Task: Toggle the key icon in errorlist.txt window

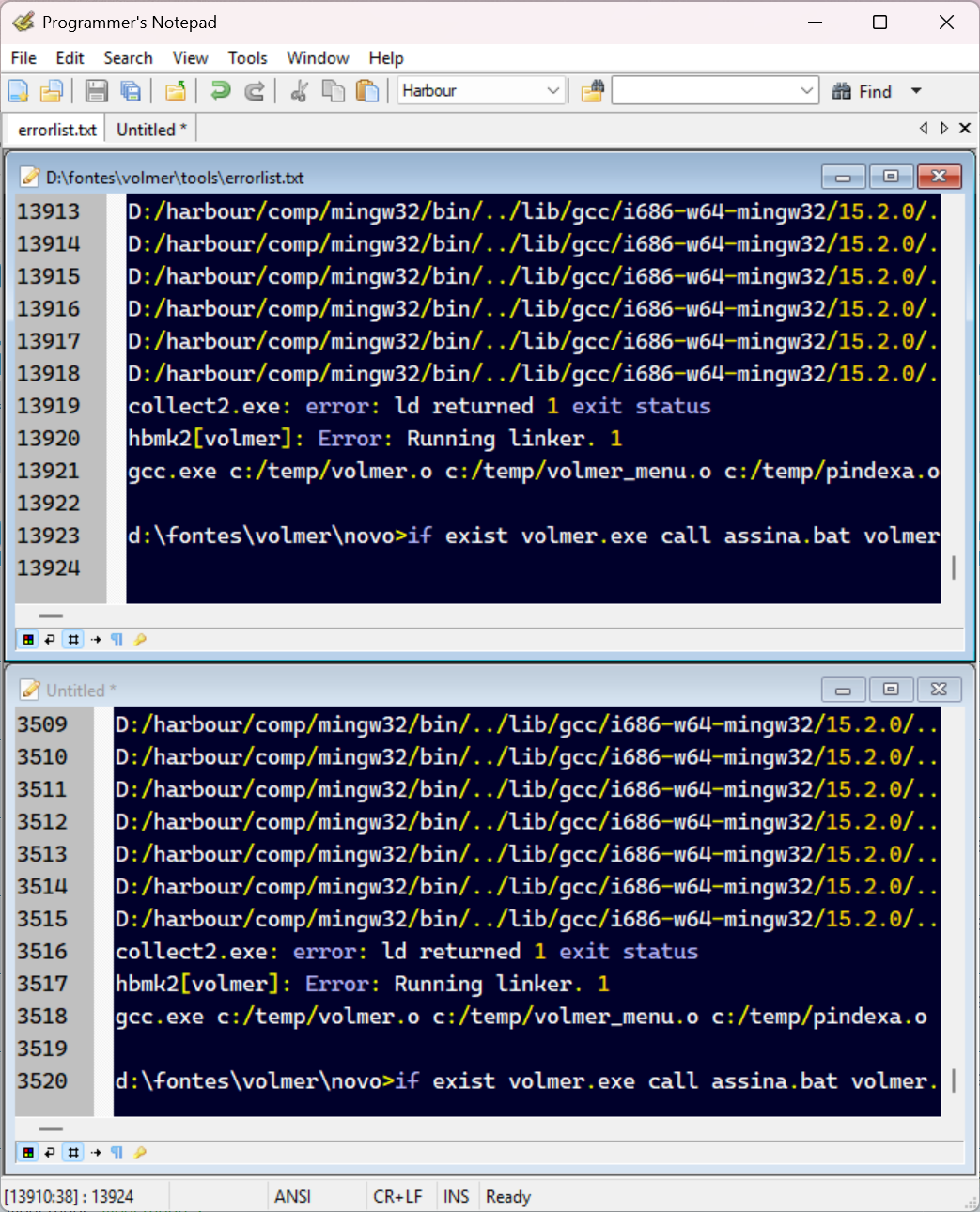Action: (140, 640)
